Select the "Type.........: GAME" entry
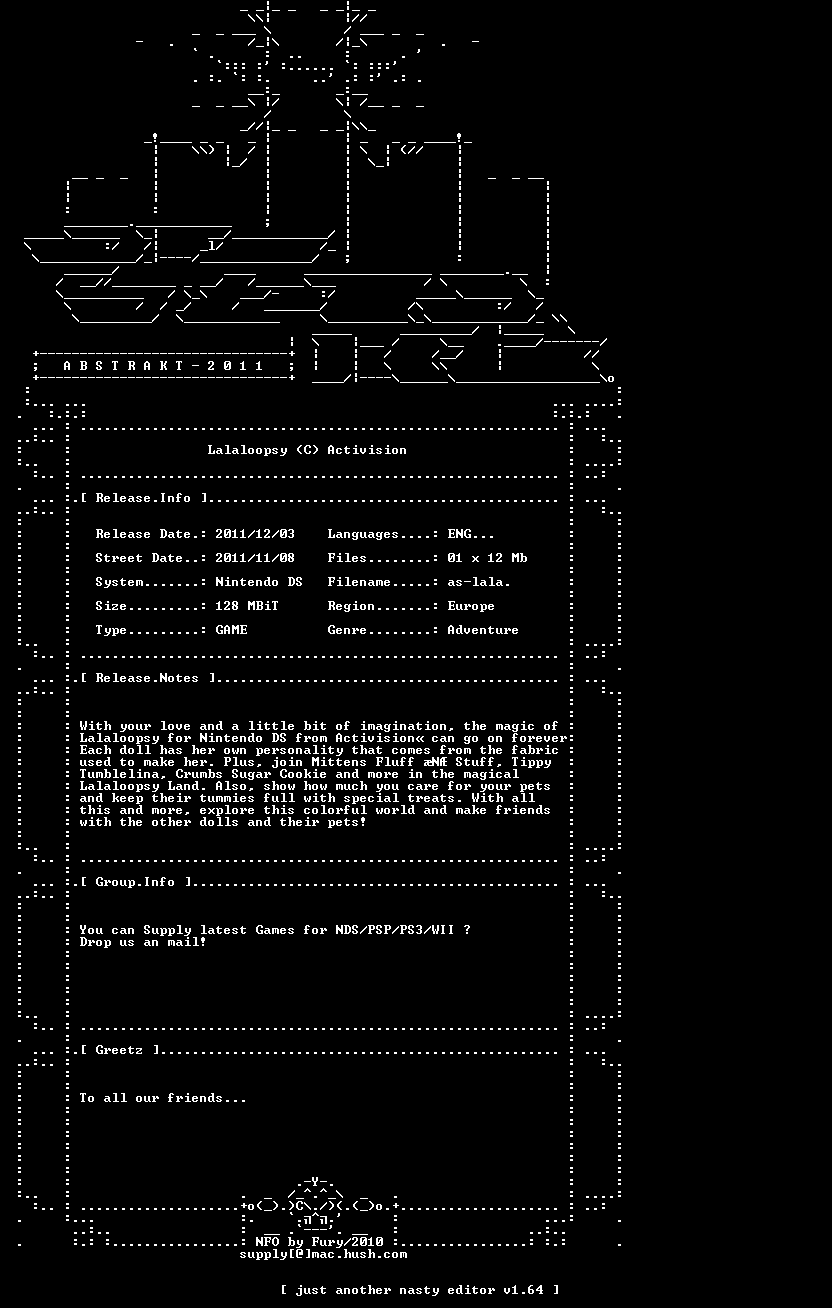832x1308 pixels. click(171, 630)
